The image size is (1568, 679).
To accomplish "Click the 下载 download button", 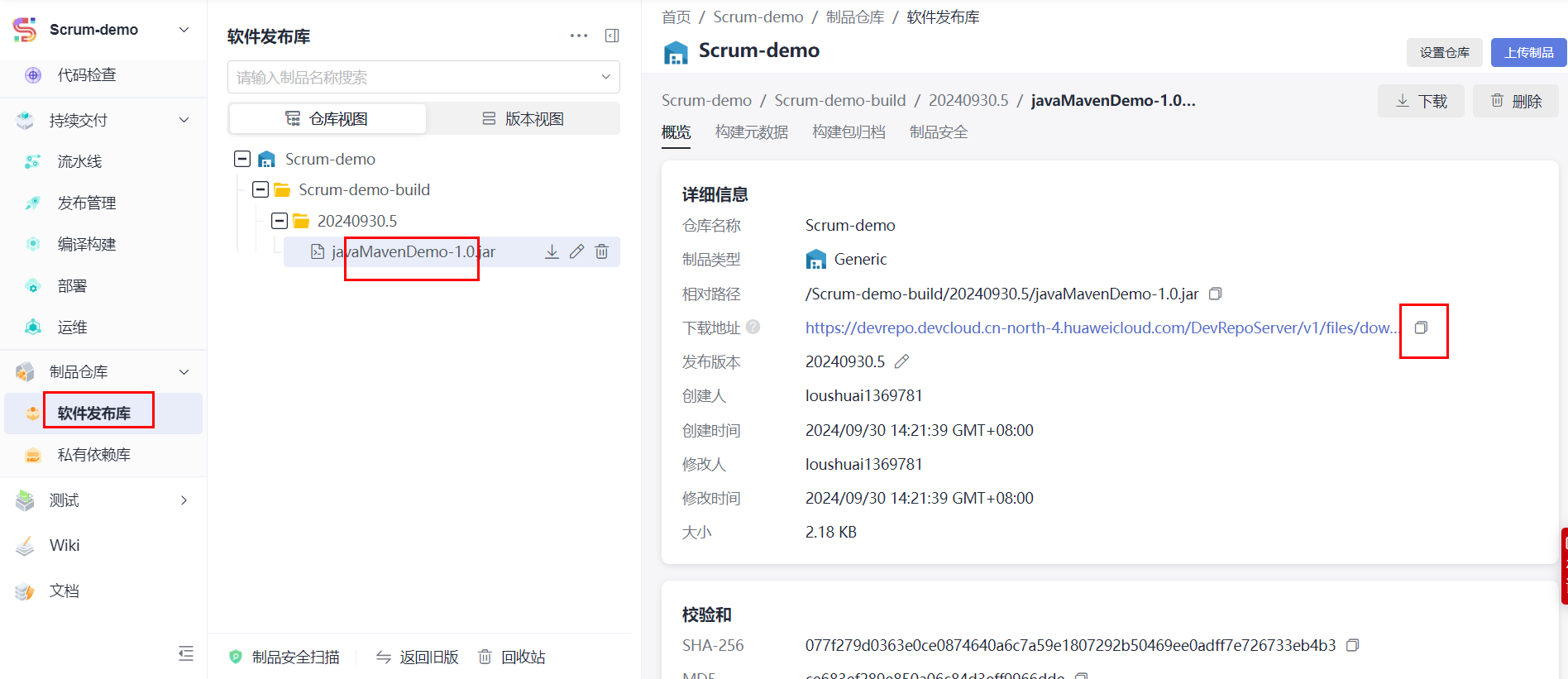I will click(1421, 101).
